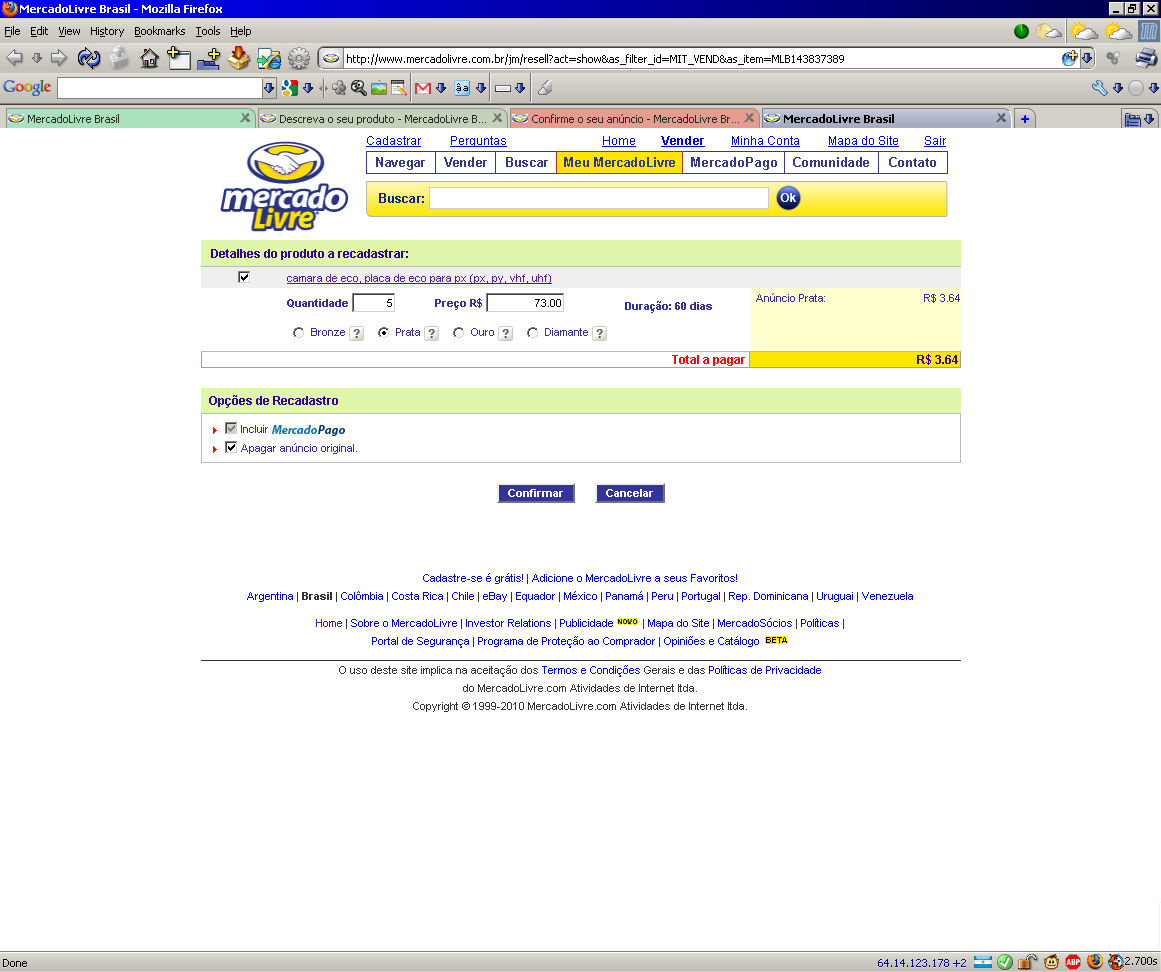This screenshot has height=972, width=1161.
Task: Open the Gmail icon in the Google toolbar
Action: [423, 88]
